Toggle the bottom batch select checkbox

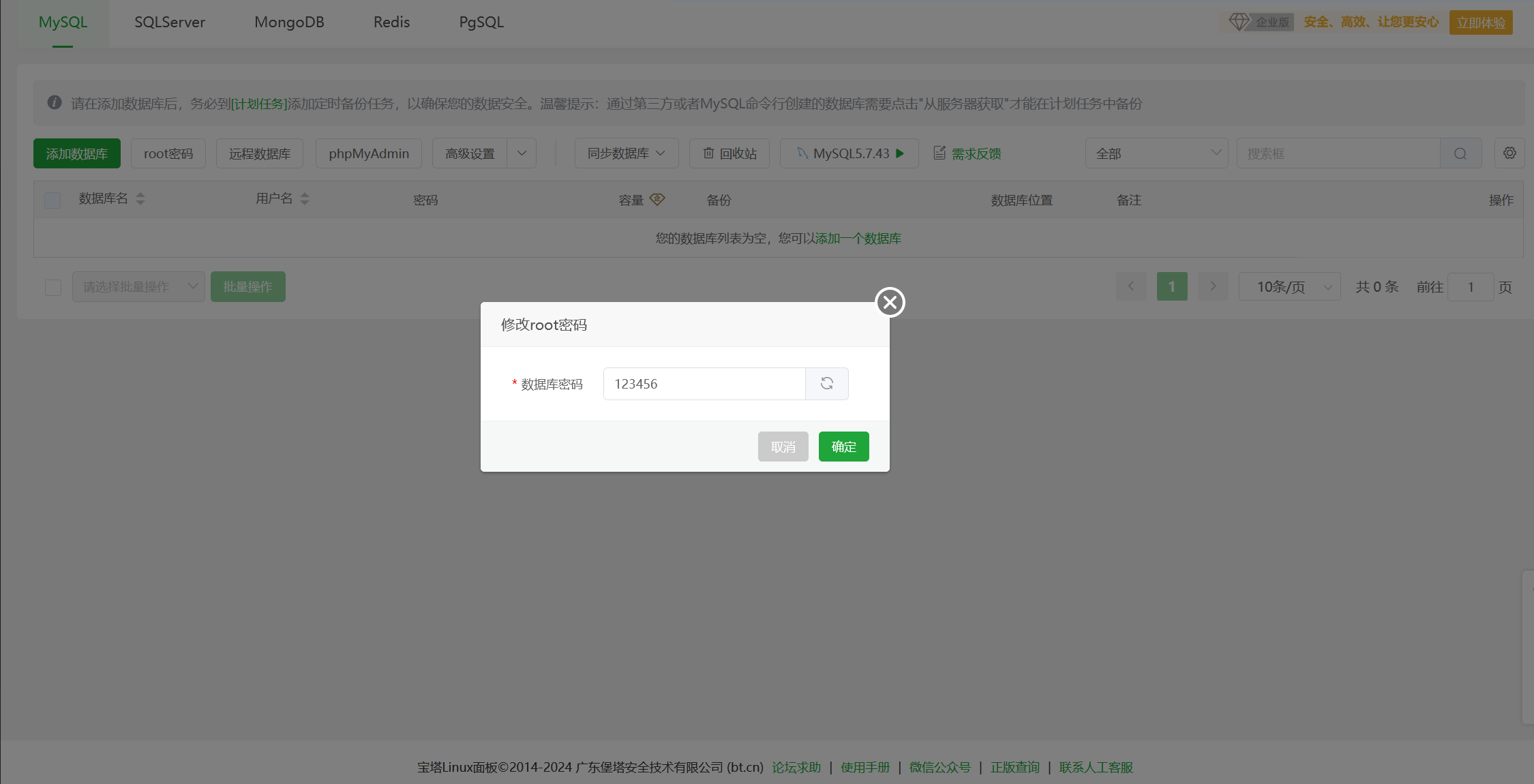53,287
